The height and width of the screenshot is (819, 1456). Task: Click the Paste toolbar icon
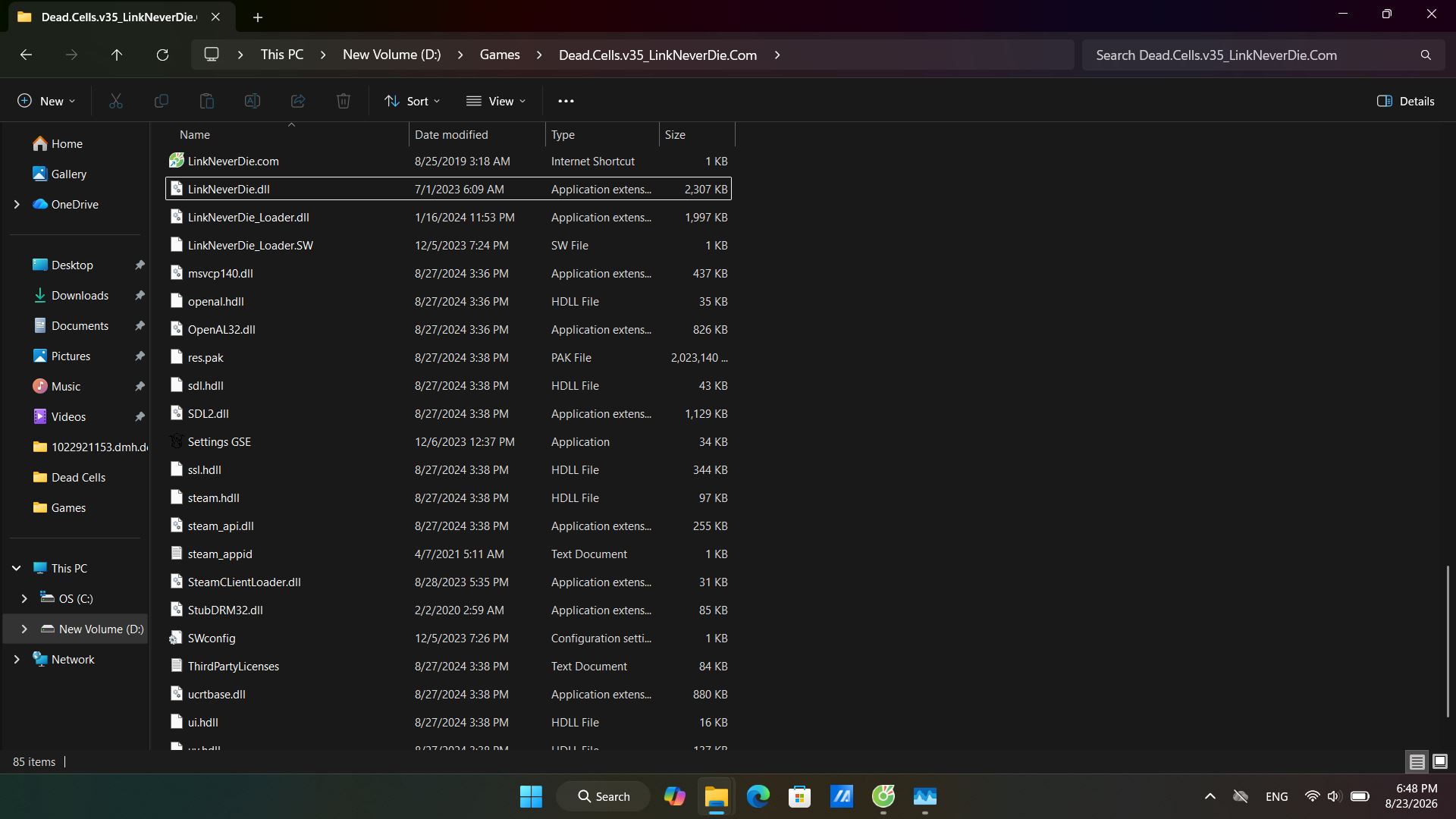coord(207,101)
